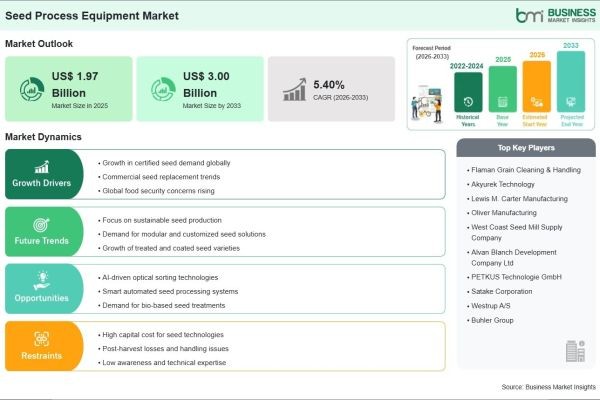
Task: Click the US$ 3.00 Billion value
Action: point(206,85)
